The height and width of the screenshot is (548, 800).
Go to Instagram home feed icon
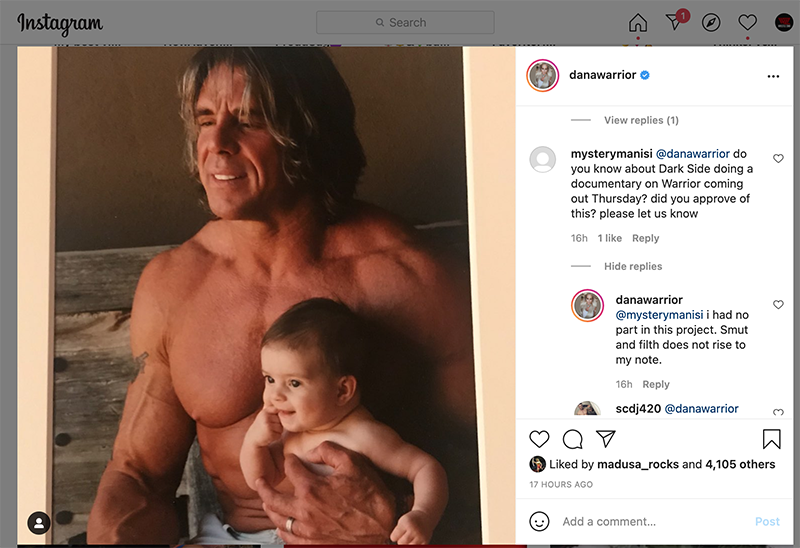(638, 22)
